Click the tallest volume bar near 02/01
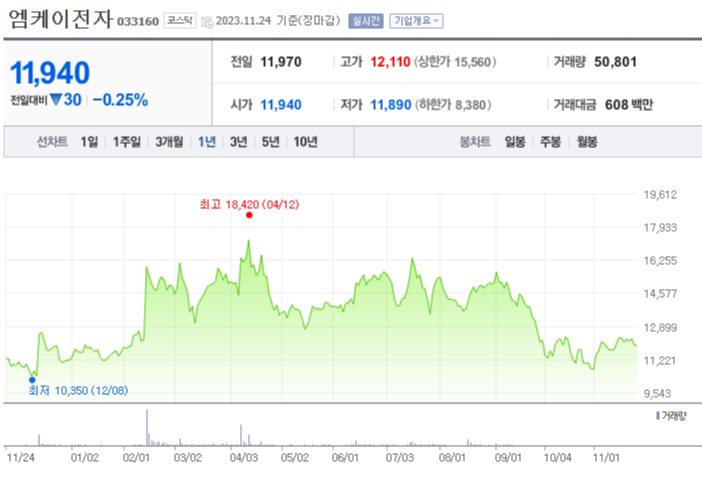This screenshot has width=702, height=483. [x=147, y=427]
